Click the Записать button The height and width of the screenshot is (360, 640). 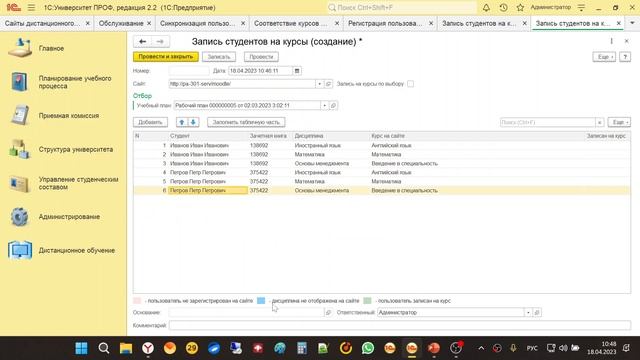pos(219,57)
